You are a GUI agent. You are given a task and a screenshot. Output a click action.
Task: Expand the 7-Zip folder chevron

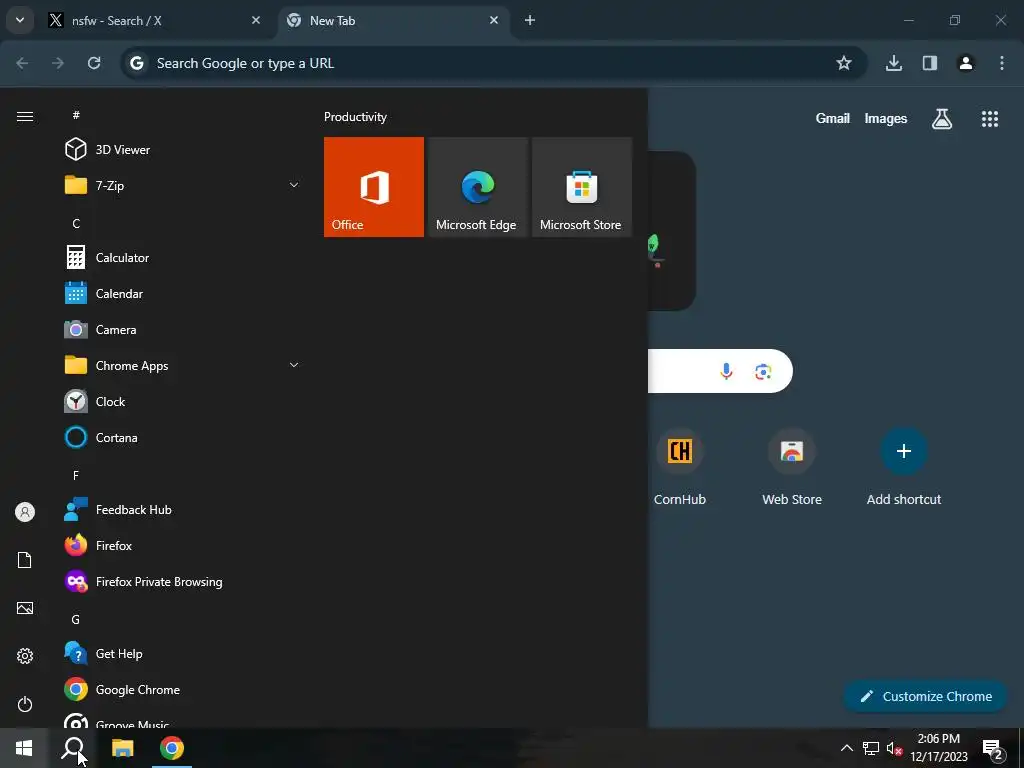click(x=294, y=185)
